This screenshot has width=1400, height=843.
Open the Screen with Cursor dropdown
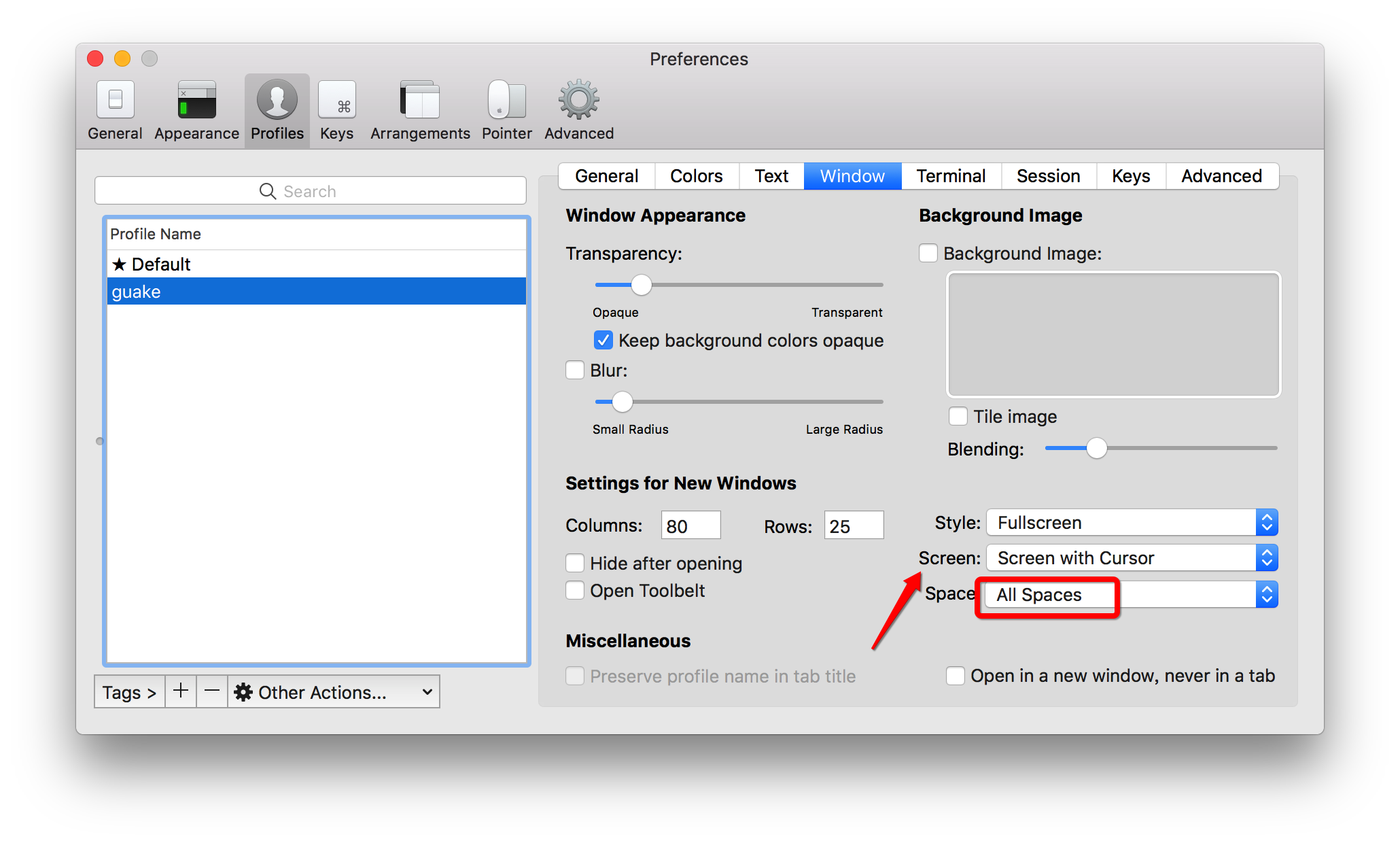point(1132,557)
